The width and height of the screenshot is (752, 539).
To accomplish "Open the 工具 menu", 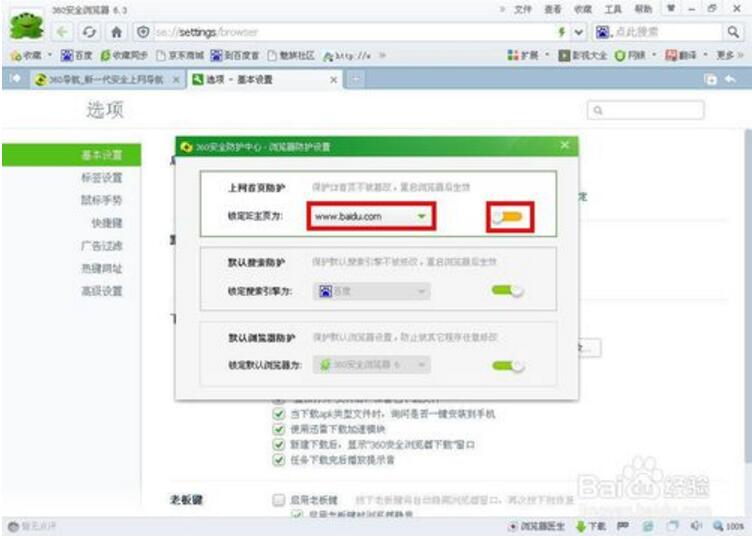I will [613, 9].
